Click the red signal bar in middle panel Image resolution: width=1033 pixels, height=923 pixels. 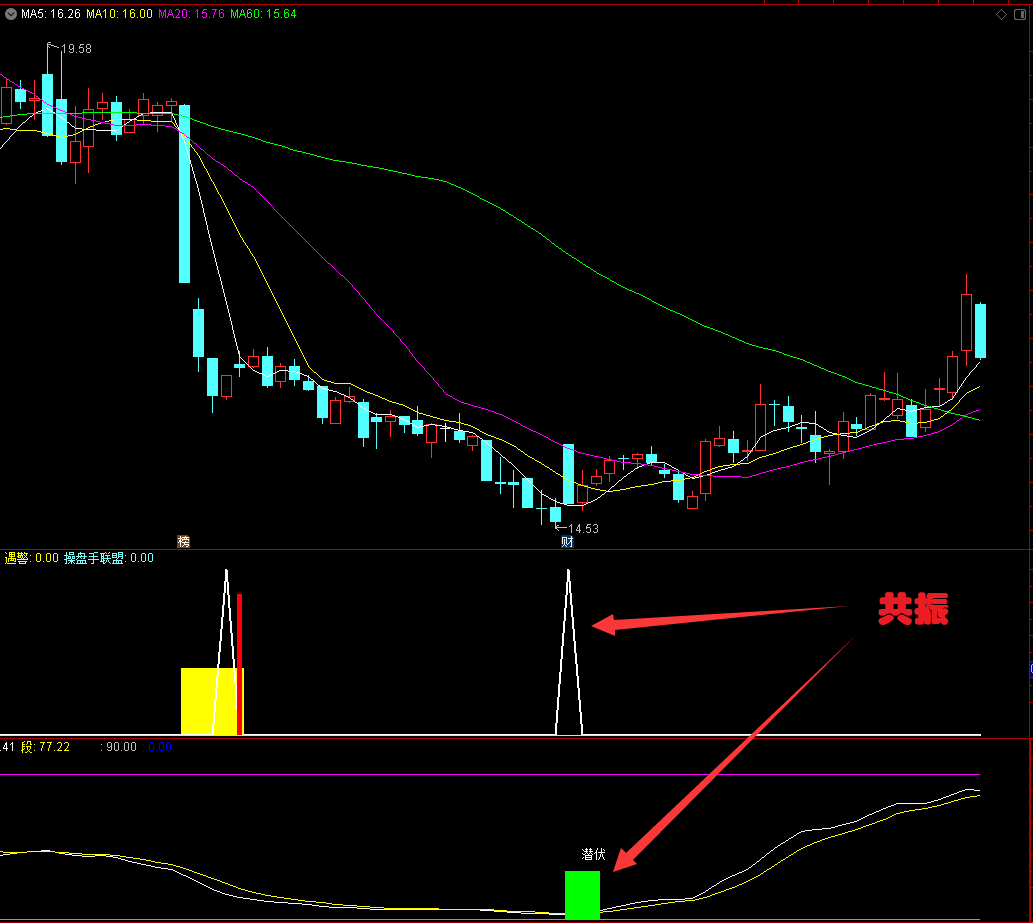pos(240,664)
